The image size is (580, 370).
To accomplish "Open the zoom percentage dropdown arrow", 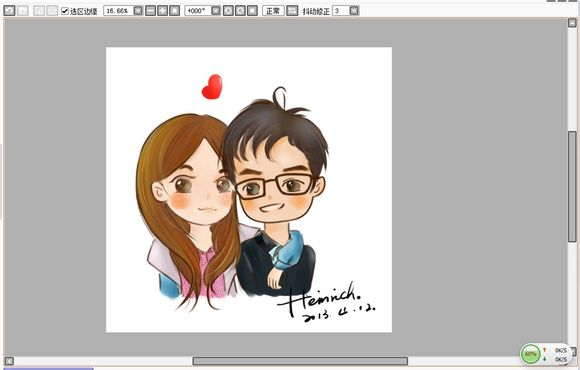I will [138, 11].
